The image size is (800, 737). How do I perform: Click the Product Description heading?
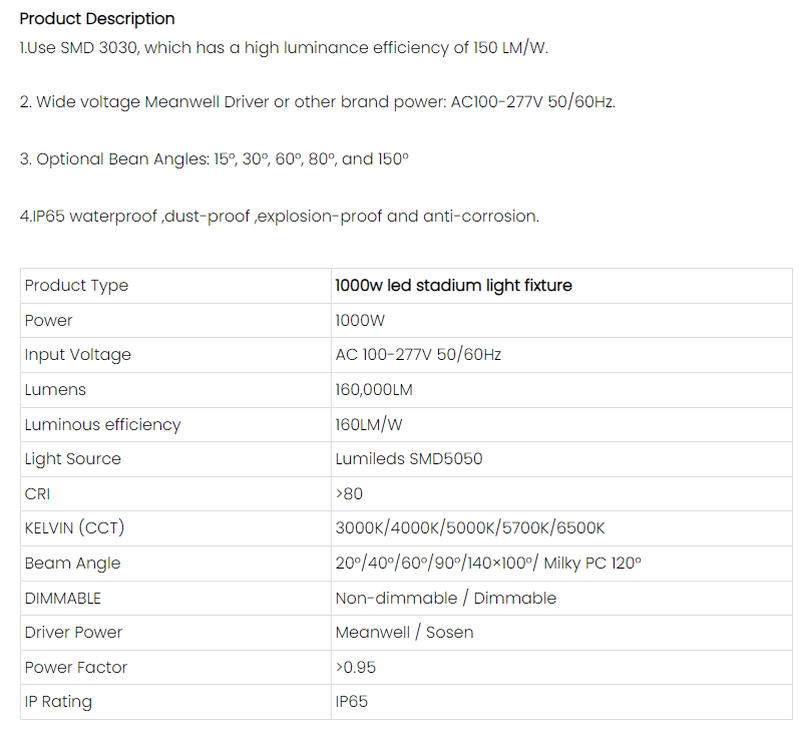(x=97, y=19)
